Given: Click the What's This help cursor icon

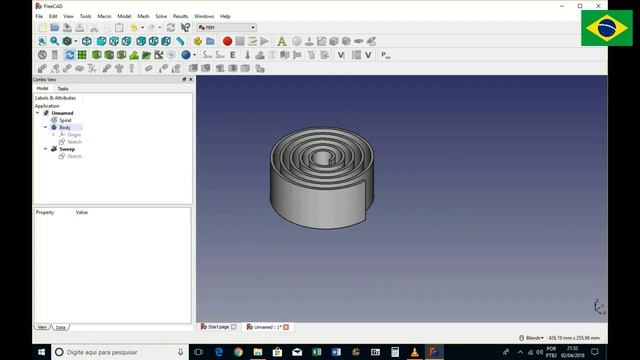Looking at the screenshot, I should [x=185, y=28].
